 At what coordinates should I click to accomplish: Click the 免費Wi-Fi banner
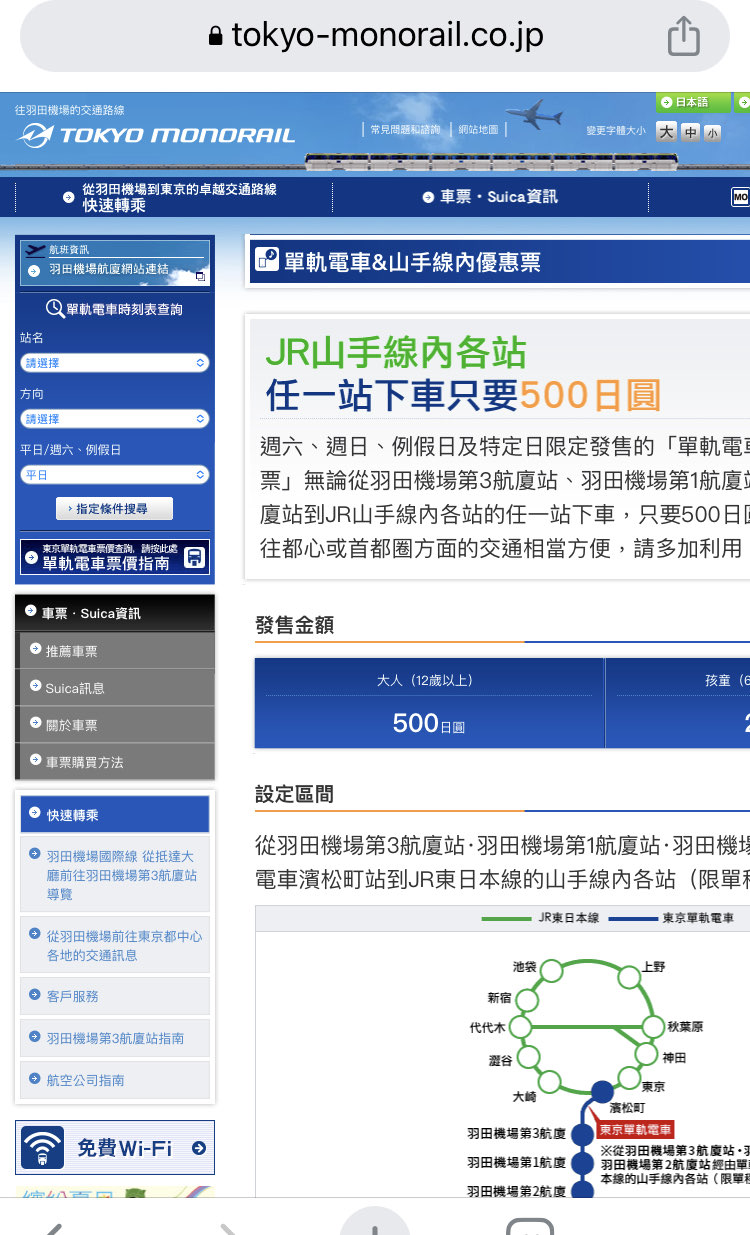115,1148
